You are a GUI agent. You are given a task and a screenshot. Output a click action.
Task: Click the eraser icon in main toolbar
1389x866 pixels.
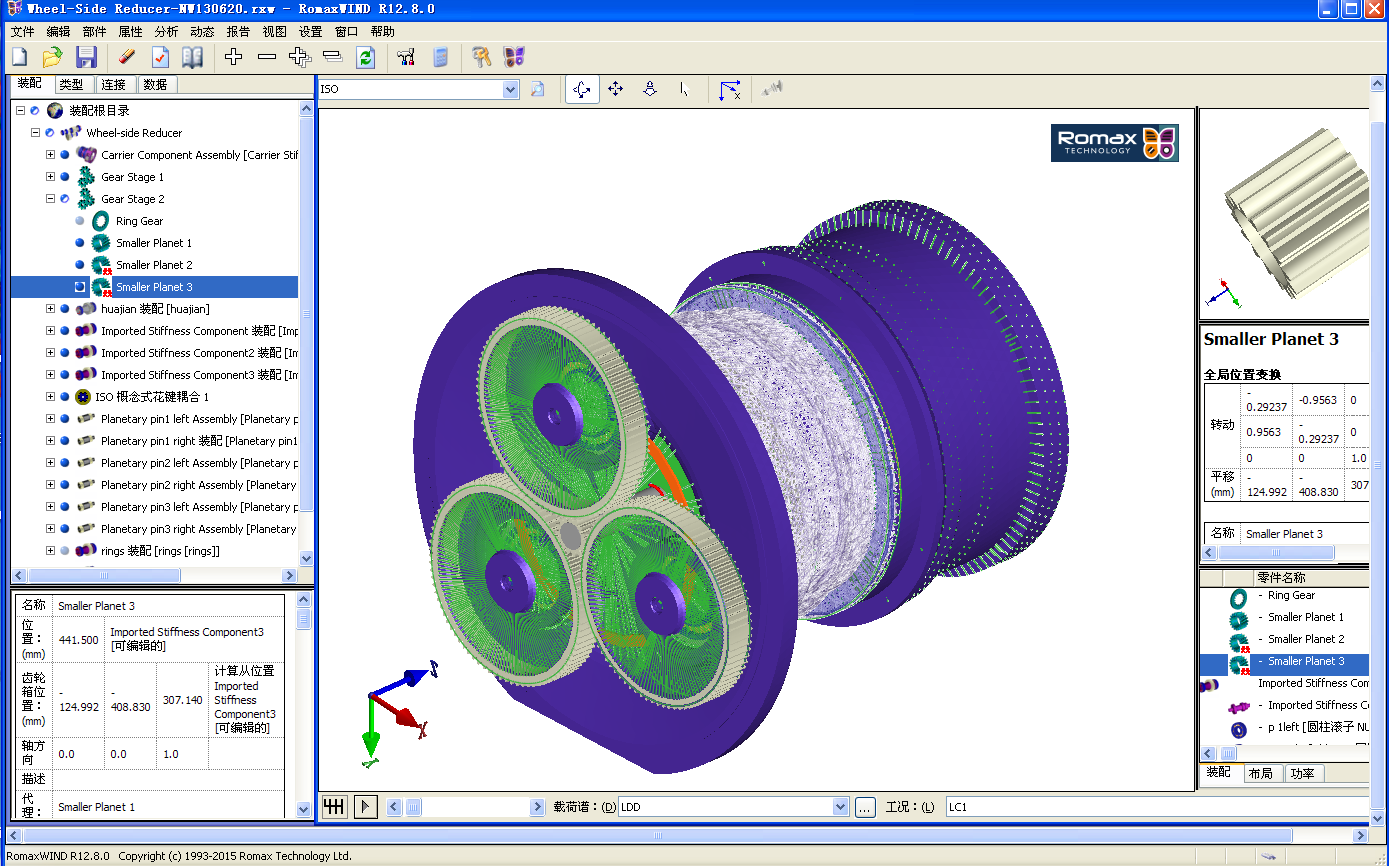pos(127,57)
